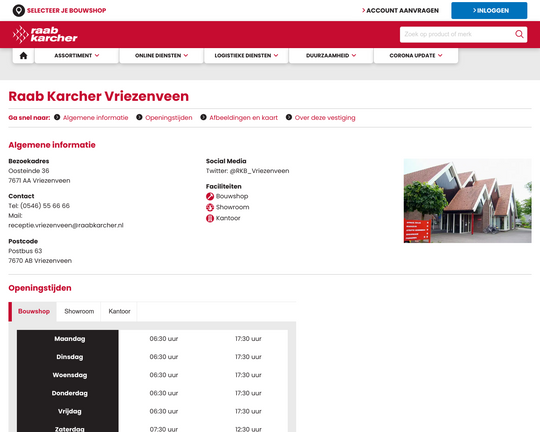This screenshot has height=432, width=540.
Task: Switch to the Showroom tab
Action: point(79,311)
